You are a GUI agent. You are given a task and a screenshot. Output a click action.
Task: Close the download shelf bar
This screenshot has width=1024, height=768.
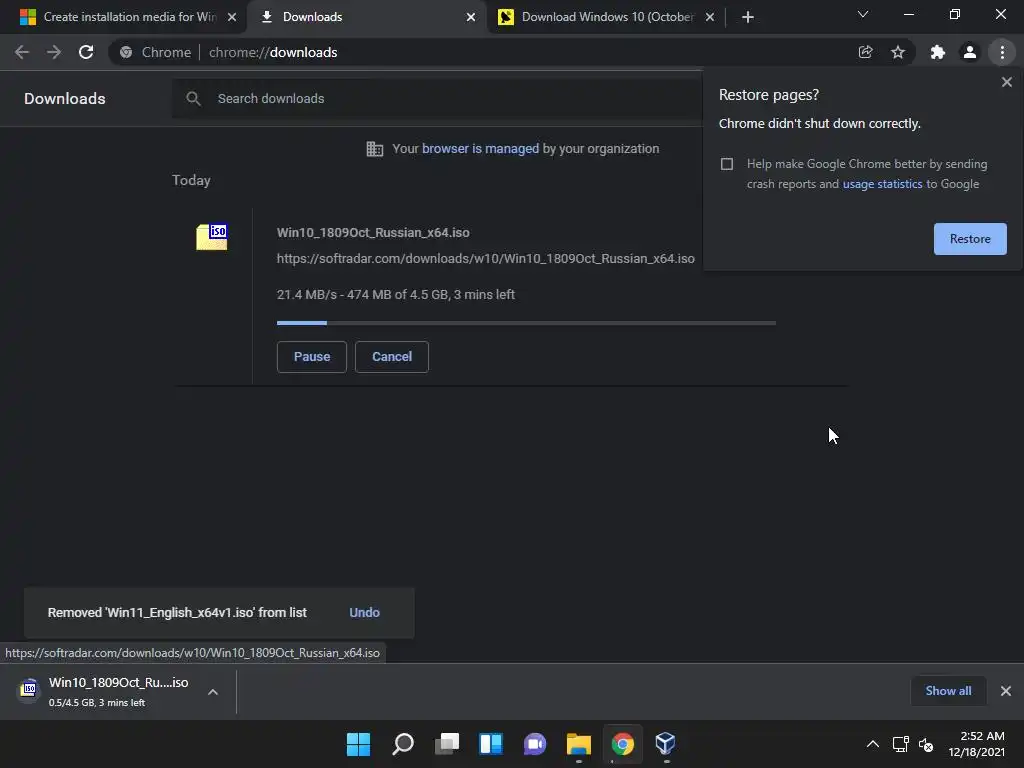(x=1006, y=691)
